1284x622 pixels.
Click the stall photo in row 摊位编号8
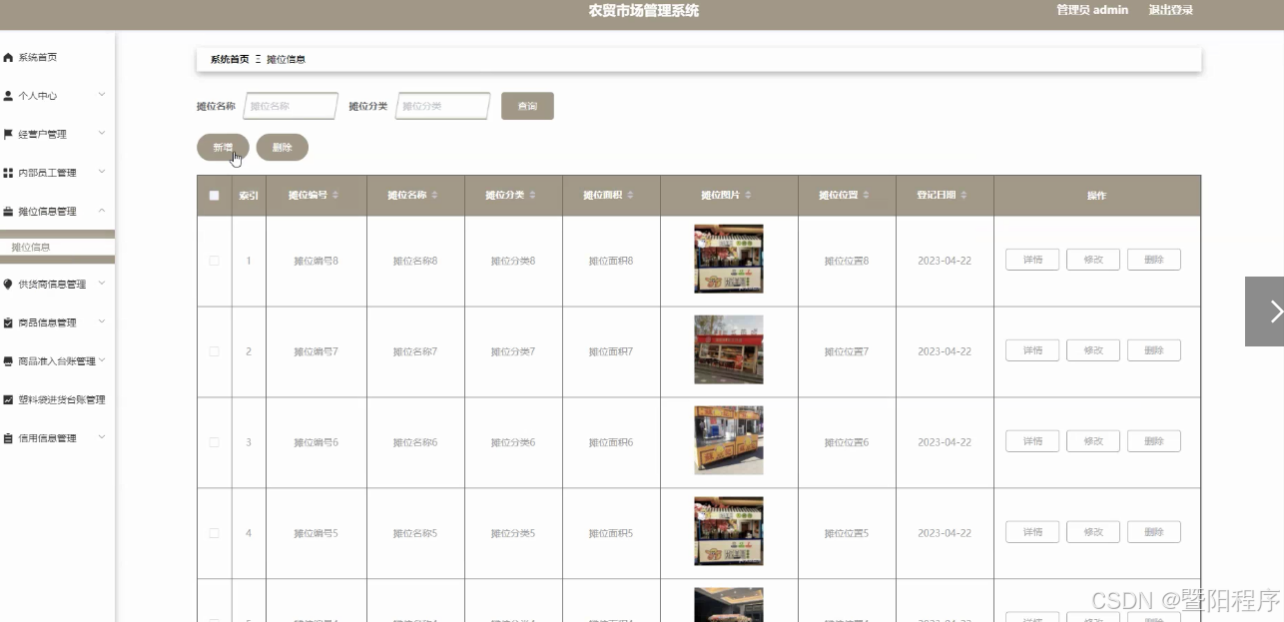click(729, 259)
